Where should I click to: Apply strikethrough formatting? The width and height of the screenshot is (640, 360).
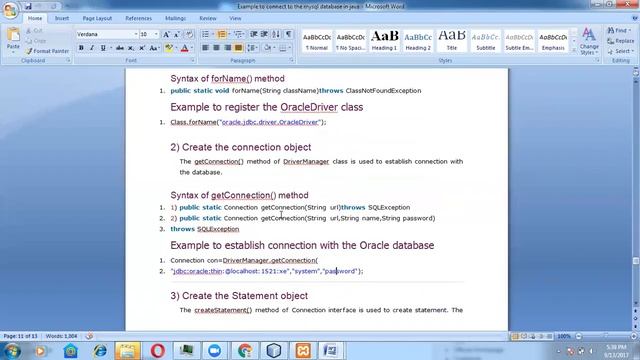120,48
